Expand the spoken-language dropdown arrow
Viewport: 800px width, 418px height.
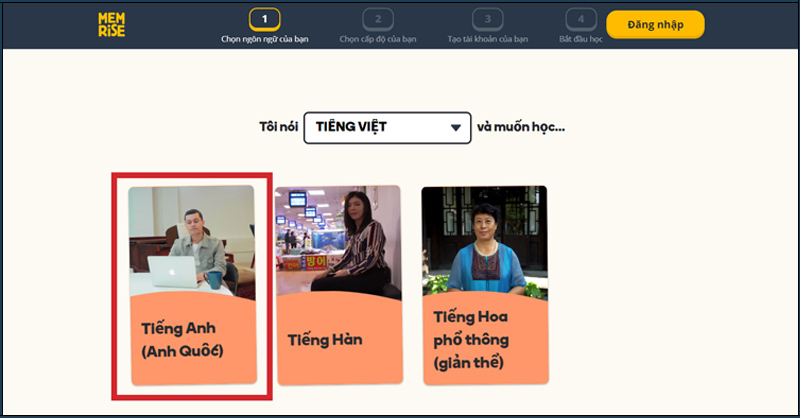(456, 128)
